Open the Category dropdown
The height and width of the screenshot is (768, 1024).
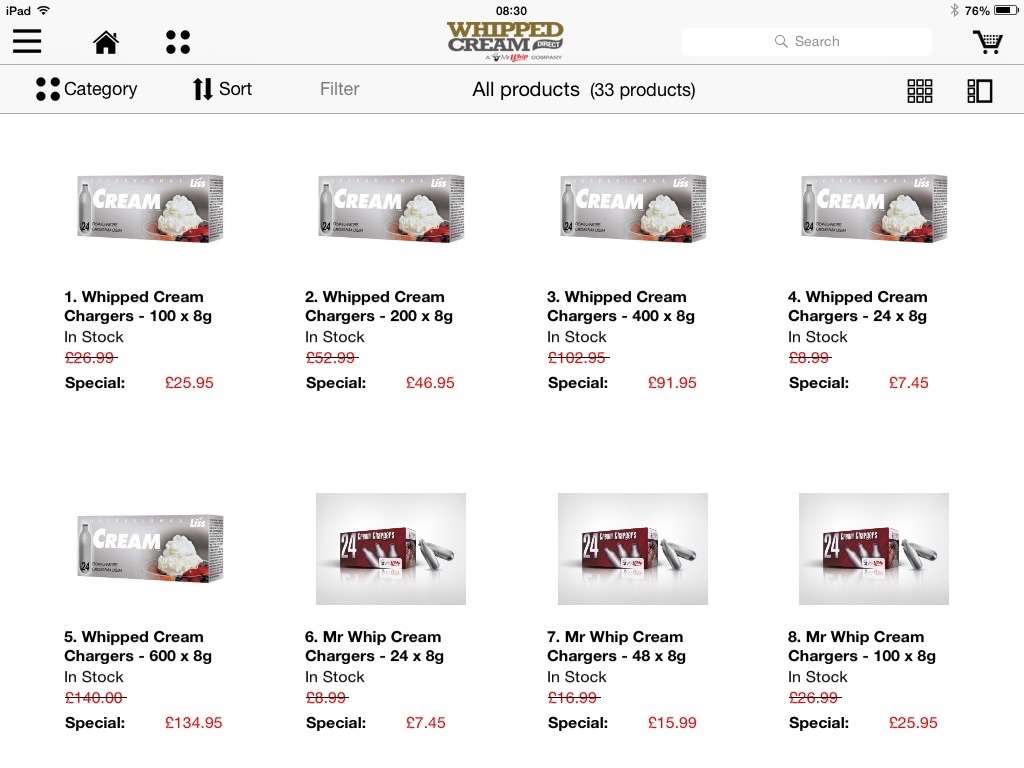point(86,89)
